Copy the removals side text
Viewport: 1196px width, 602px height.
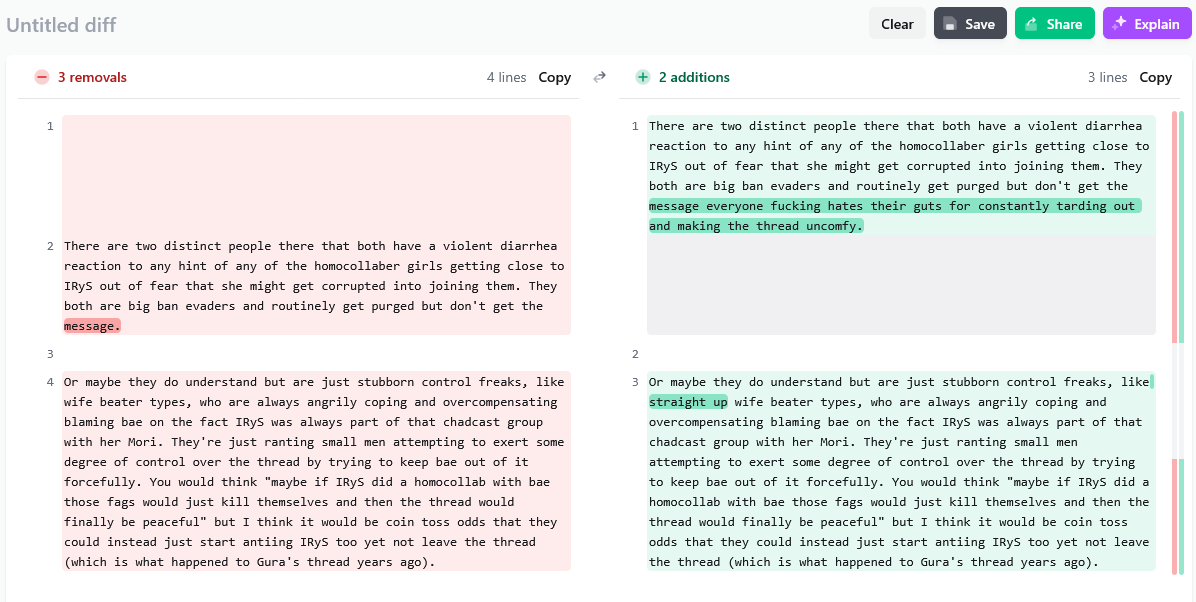555,77
